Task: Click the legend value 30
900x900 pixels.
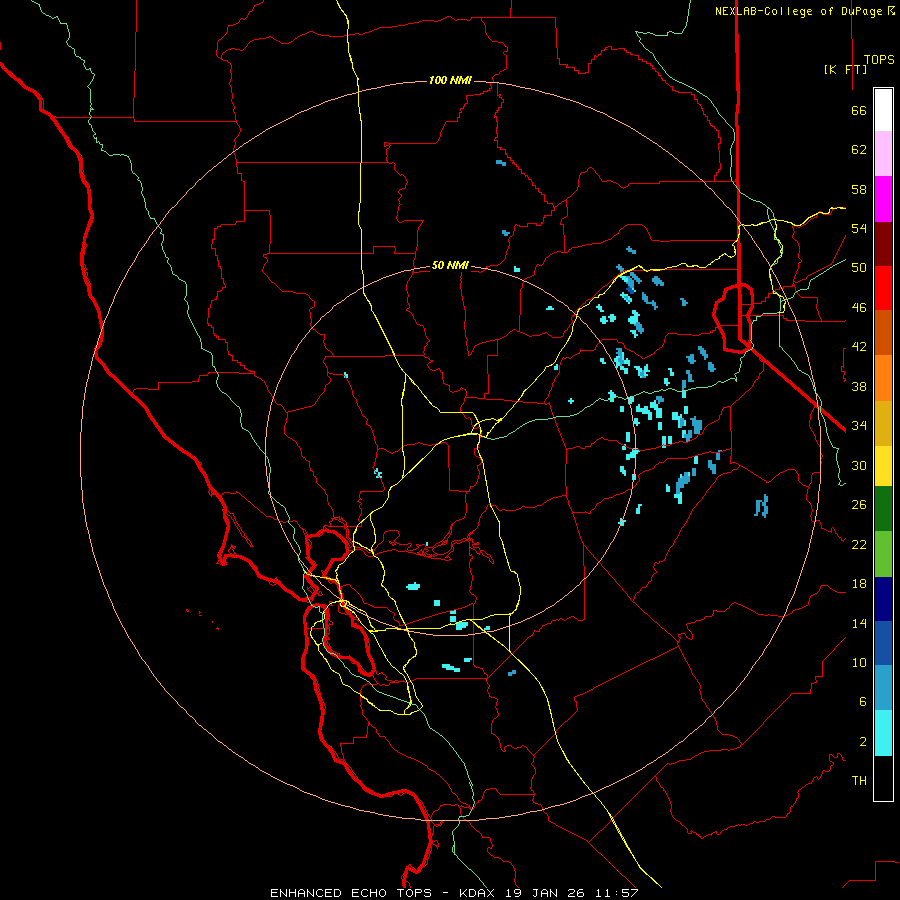Action: (859, 465)
